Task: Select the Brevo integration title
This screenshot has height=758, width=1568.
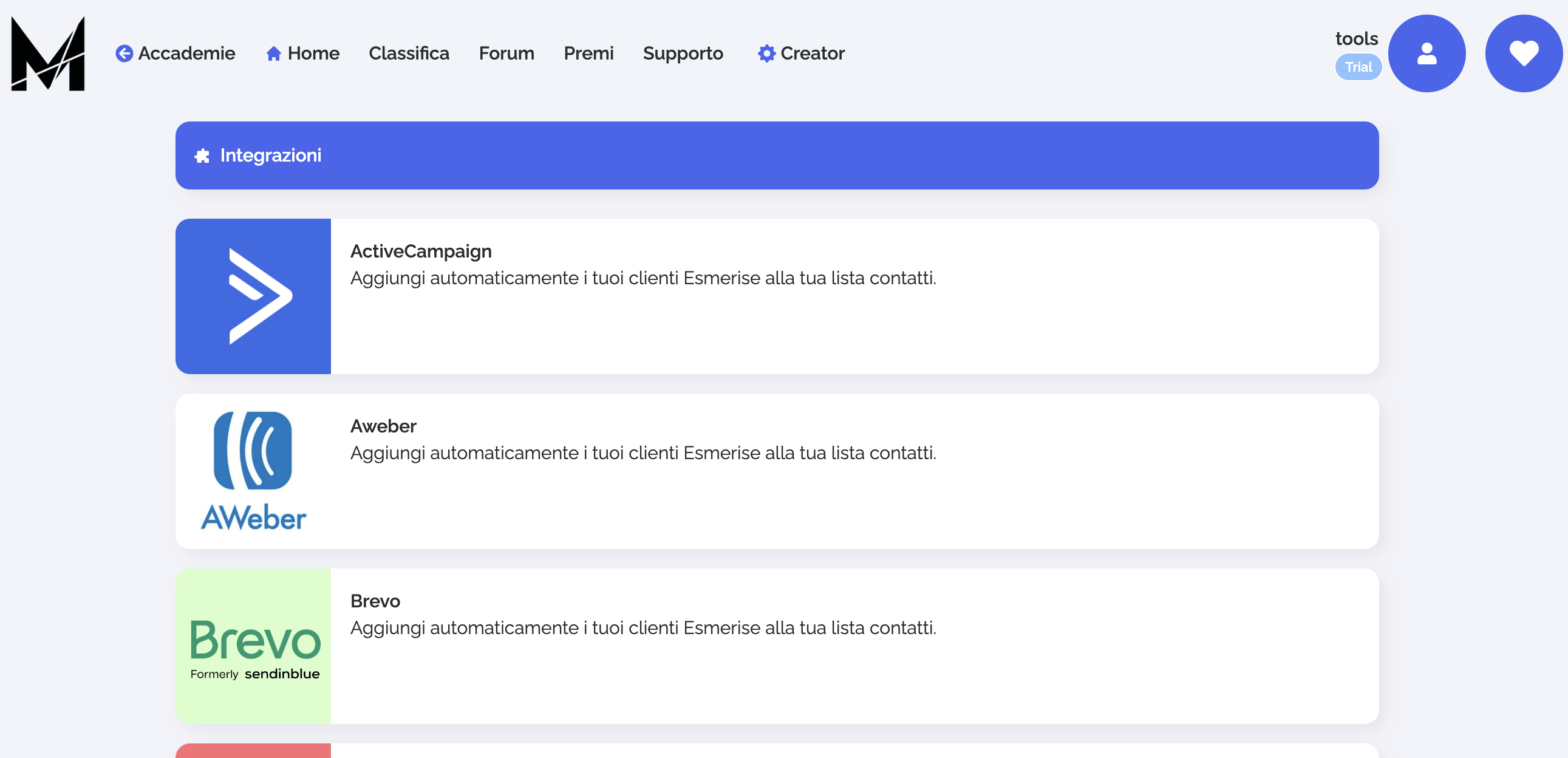Action: pos(375,601)
